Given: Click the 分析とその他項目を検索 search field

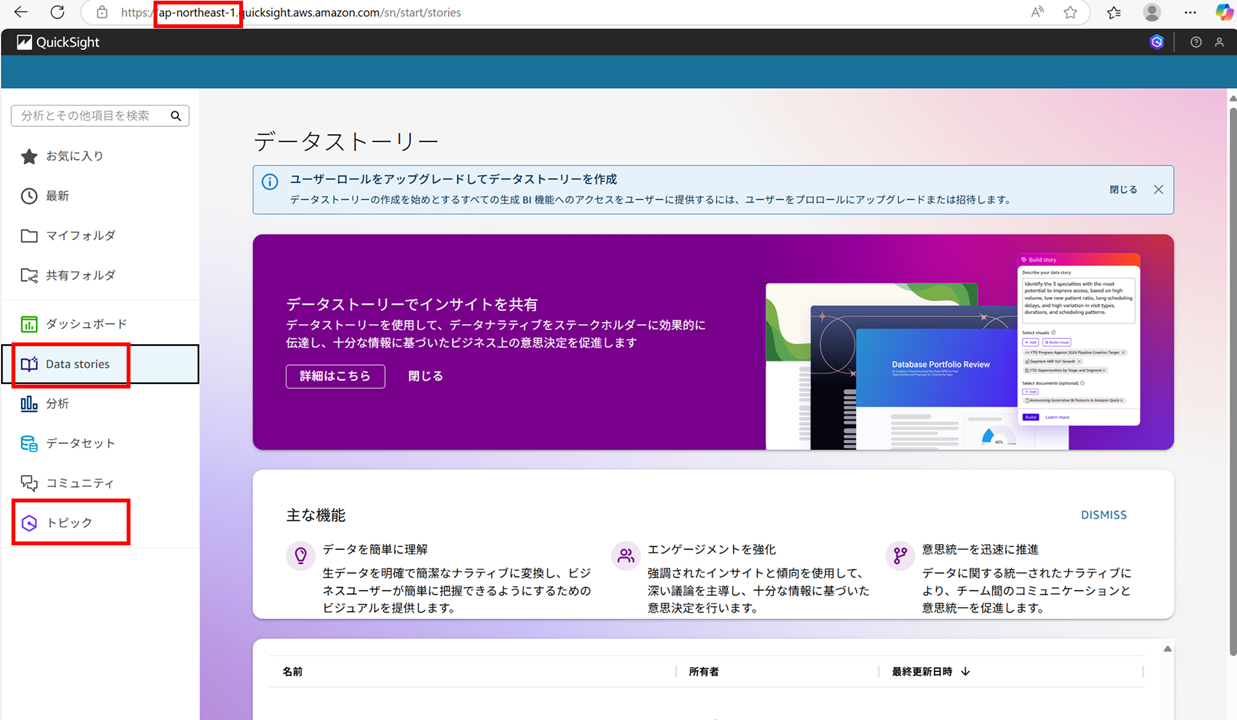Looking at the screenshot, I should coord(100,116).
